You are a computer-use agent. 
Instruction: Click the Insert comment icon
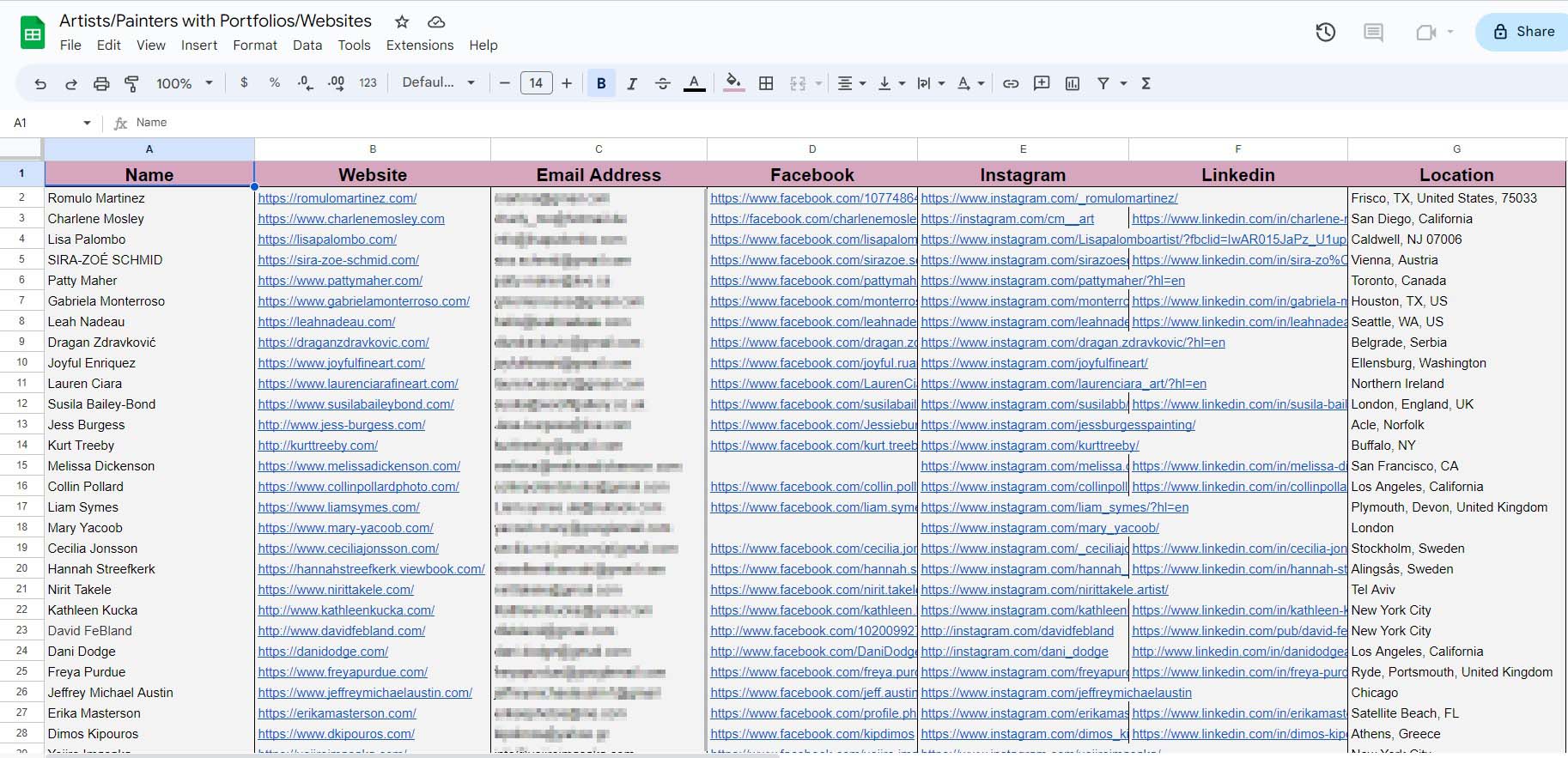click(1042, 83)
